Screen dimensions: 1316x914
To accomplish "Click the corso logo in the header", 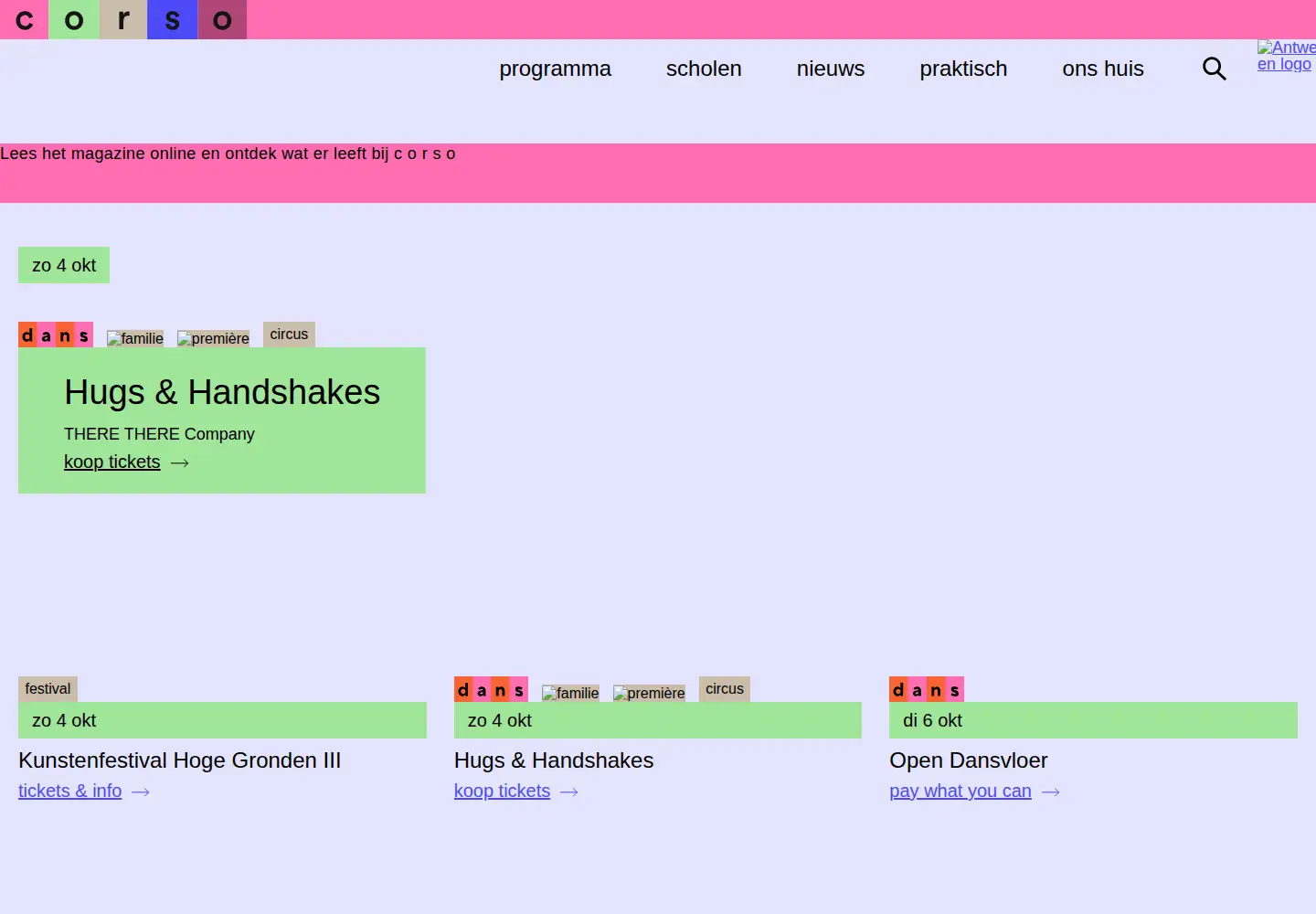I will click(123, 19).
